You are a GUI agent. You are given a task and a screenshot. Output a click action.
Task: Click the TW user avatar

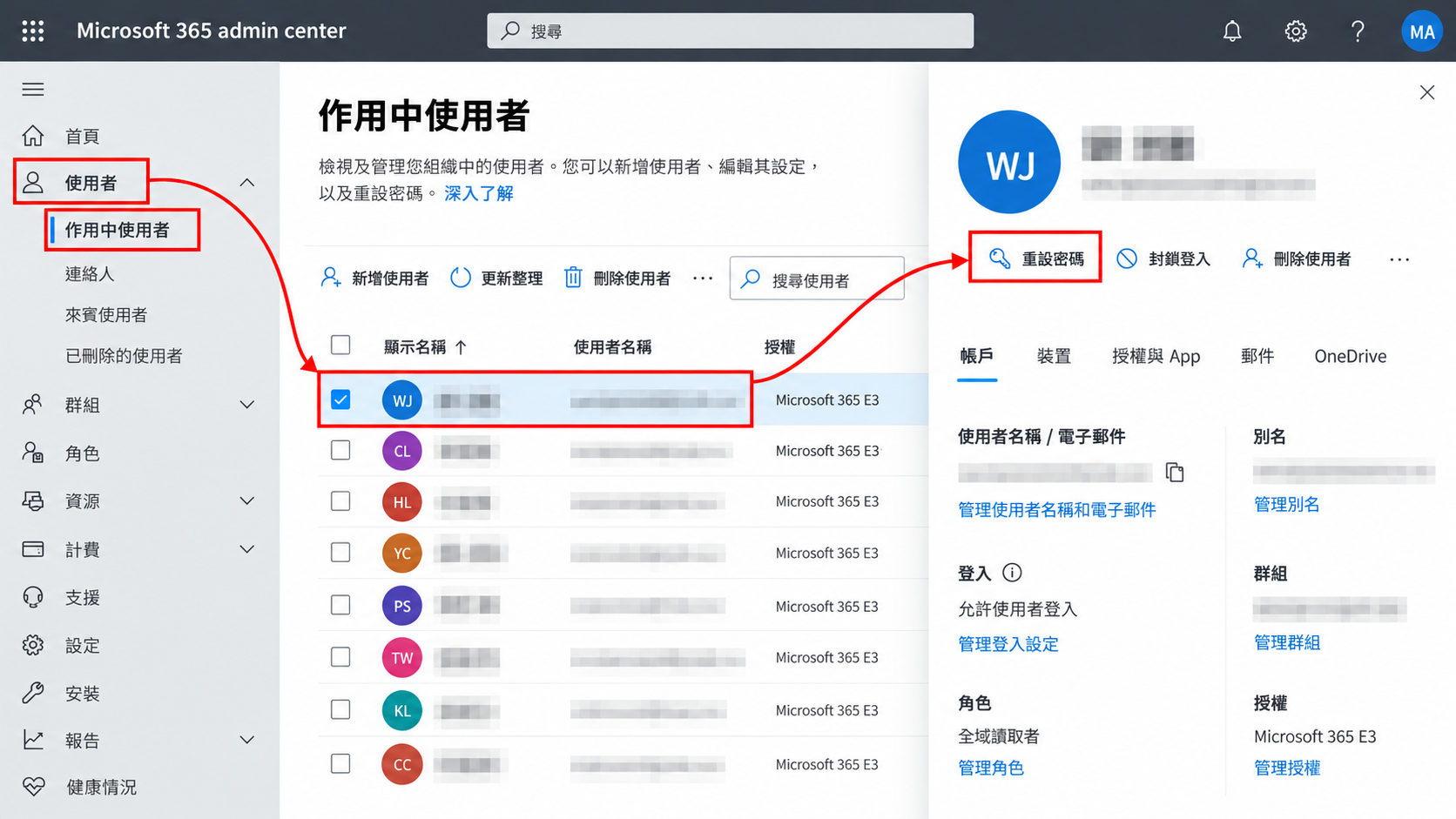pyautogui.click(x=402, y=657)
